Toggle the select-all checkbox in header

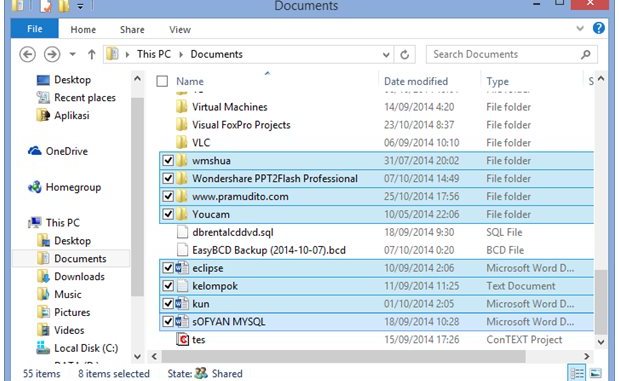(162, 81)
